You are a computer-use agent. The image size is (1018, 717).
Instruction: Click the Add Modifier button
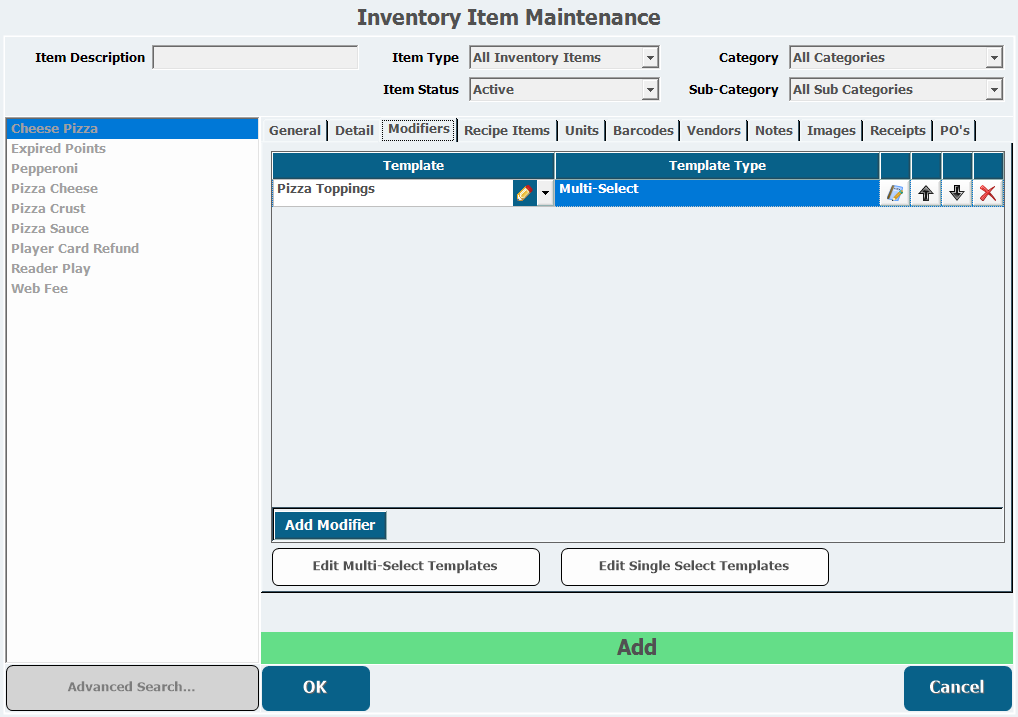330,525
